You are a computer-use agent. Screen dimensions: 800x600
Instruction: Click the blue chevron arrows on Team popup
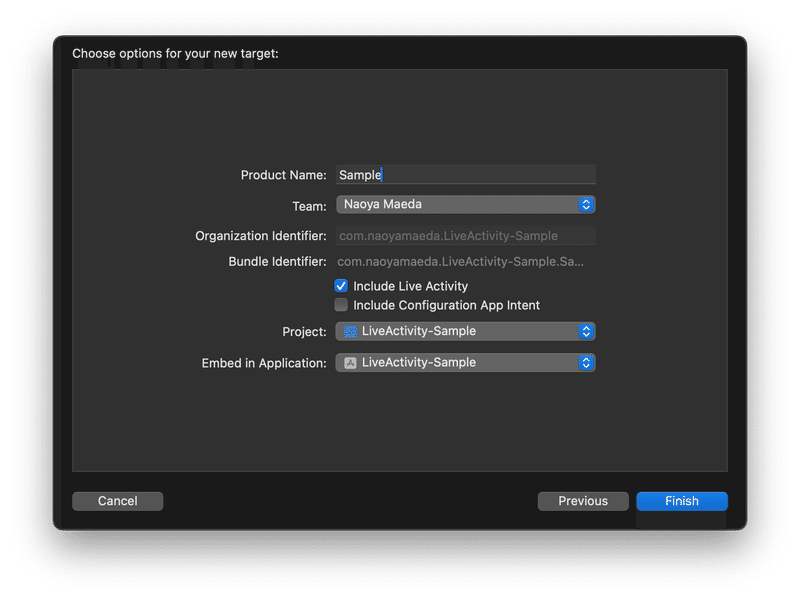(587, 204)
